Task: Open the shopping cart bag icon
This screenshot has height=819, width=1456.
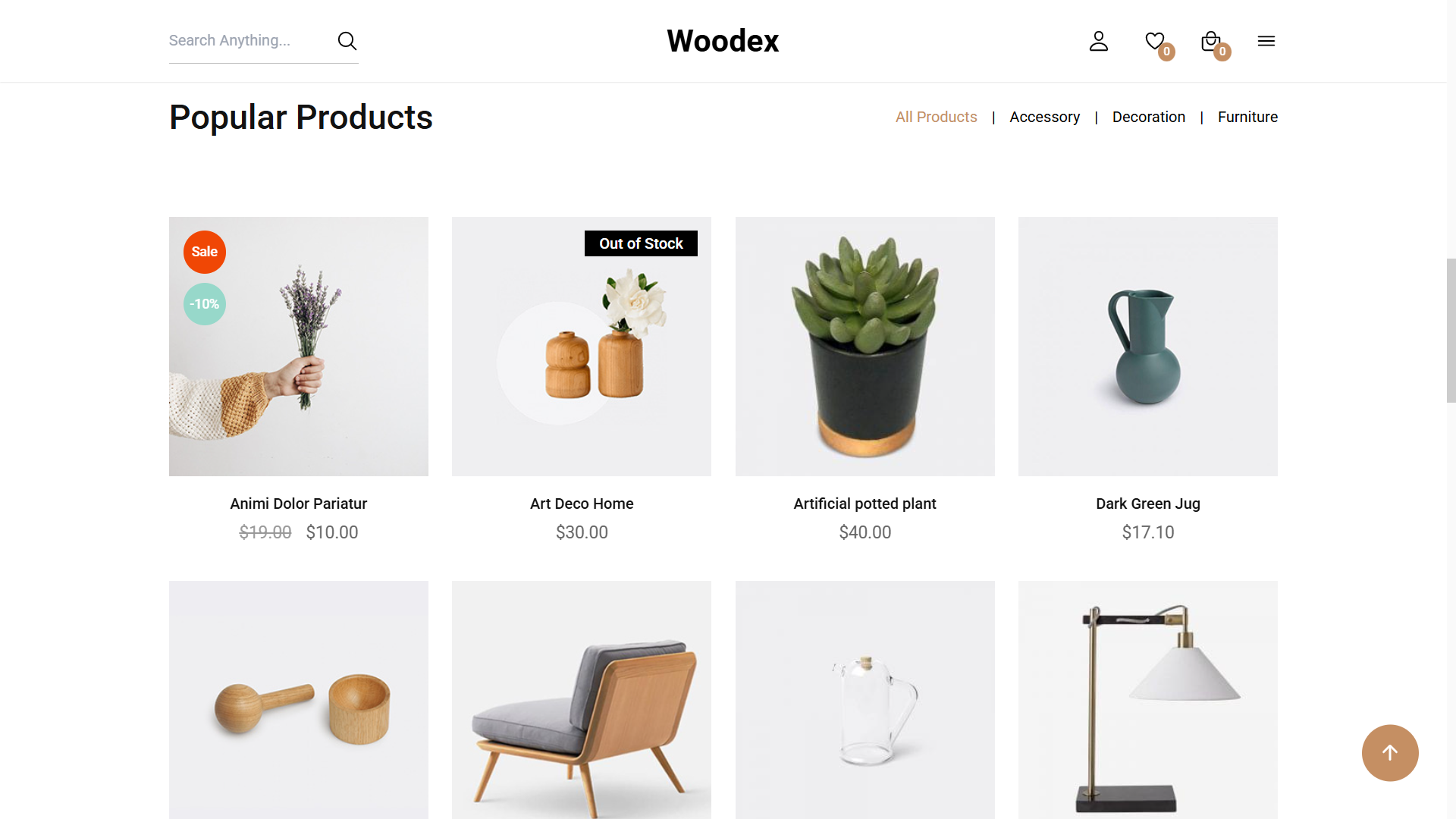Action: [x=1211, y=41]
